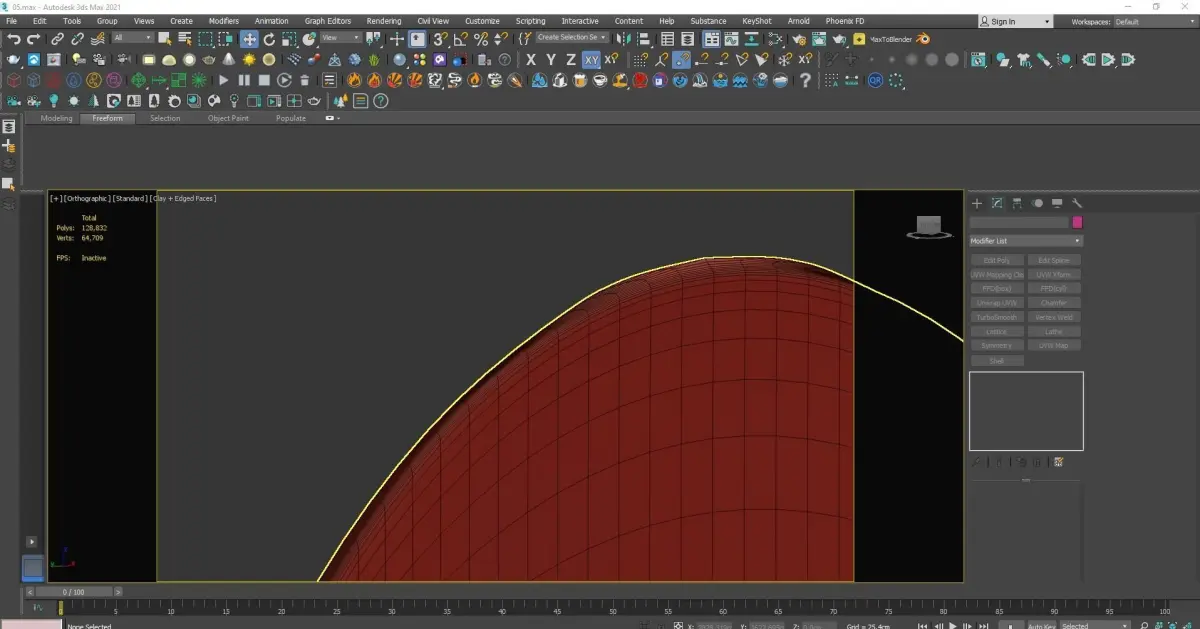Enable the XY axis constraint
This screenshot has width=1200, height=629.
point(591,60)
